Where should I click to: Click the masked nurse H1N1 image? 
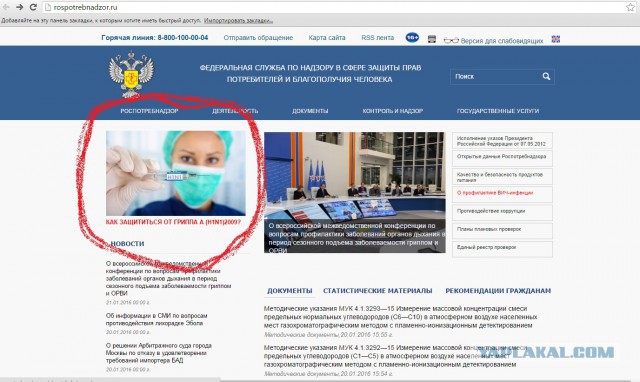coord(176,173)
